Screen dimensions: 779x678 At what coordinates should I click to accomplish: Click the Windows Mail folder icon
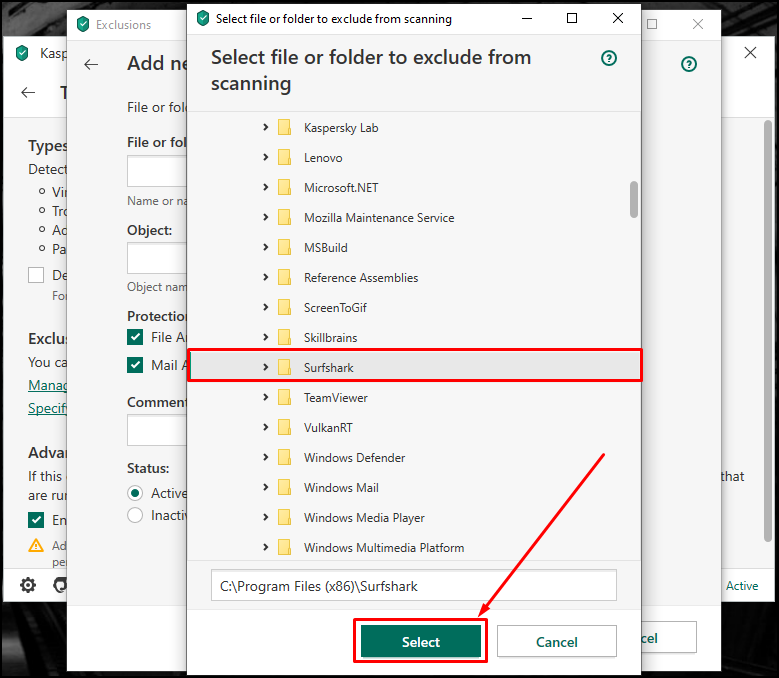coord(284,487)
